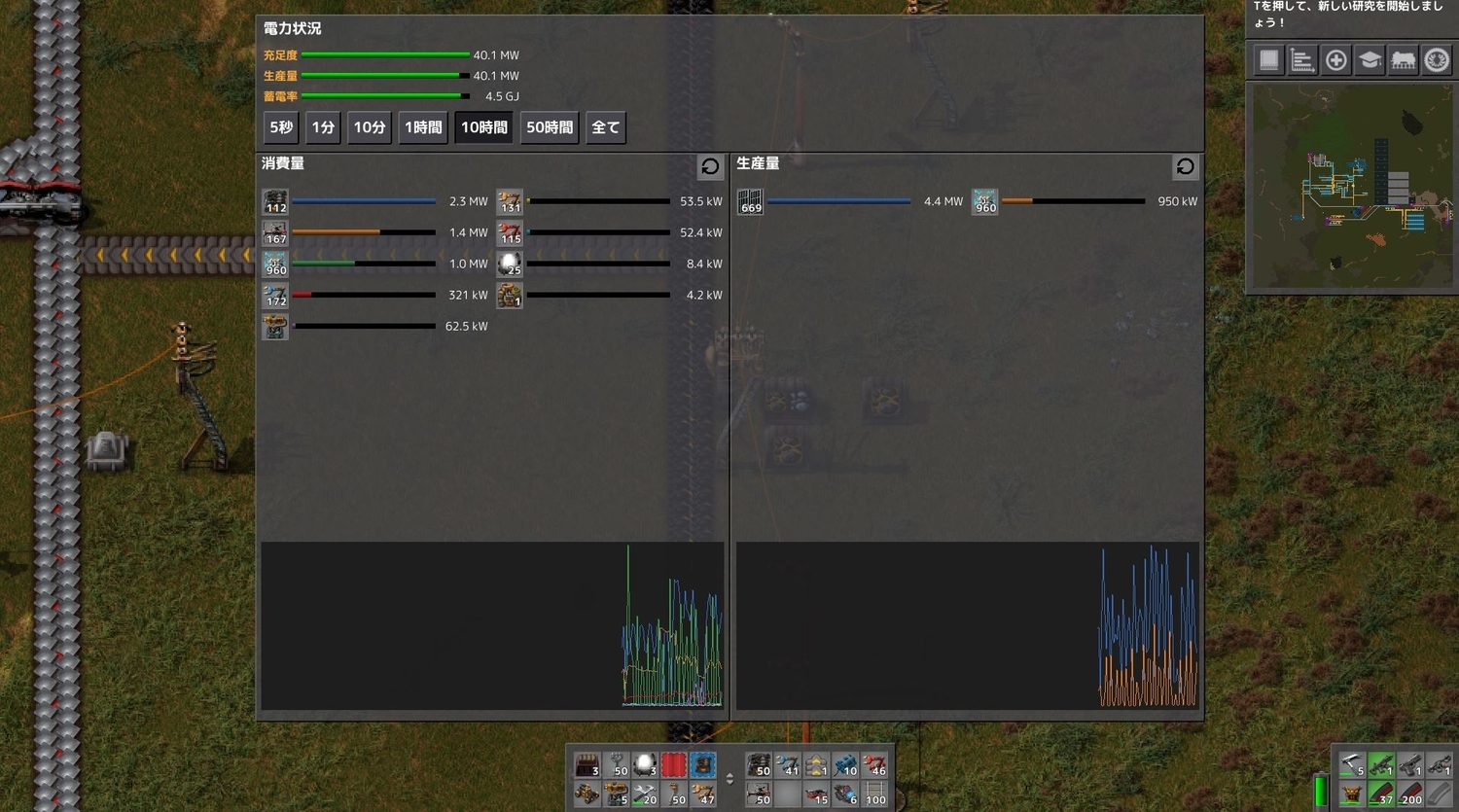Click the 蓄電率 accumulator charge bar
Image resolution: width=1459 pixels, height=812 pixels.
pos(385,96)
